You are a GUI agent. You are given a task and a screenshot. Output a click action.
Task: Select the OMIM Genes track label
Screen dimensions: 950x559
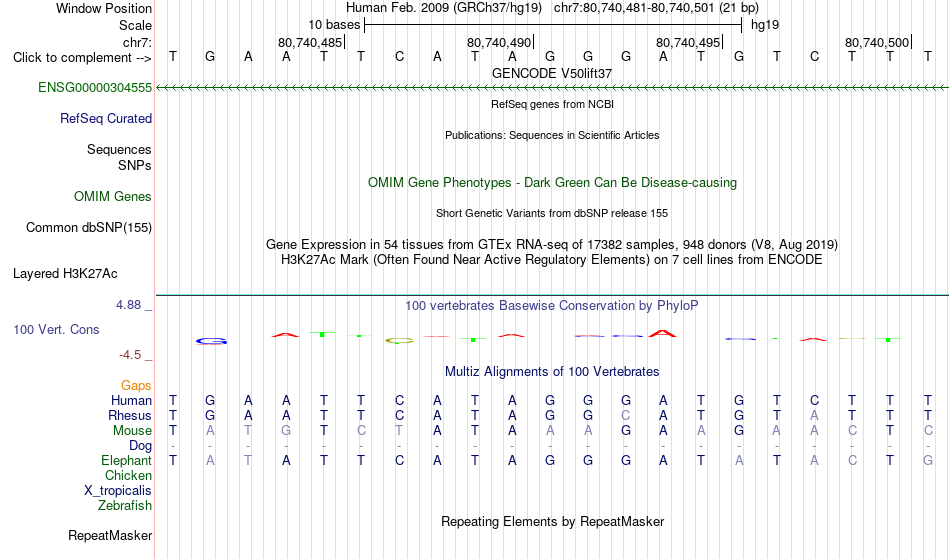pyautogui.click(x=113, y=197)
